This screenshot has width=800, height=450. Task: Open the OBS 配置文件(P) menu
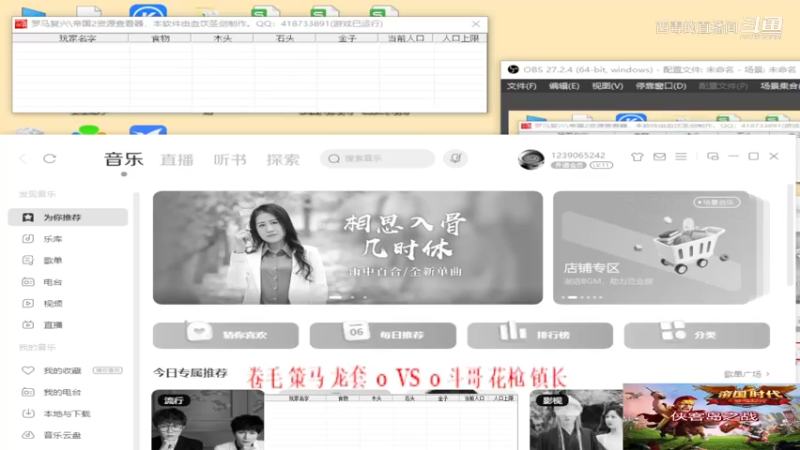(x=723, y=86)
